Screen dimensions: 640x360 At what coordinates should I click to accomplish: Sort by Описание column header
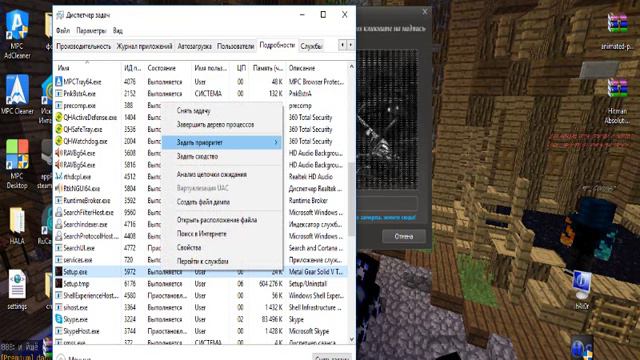tap(317, 68)
